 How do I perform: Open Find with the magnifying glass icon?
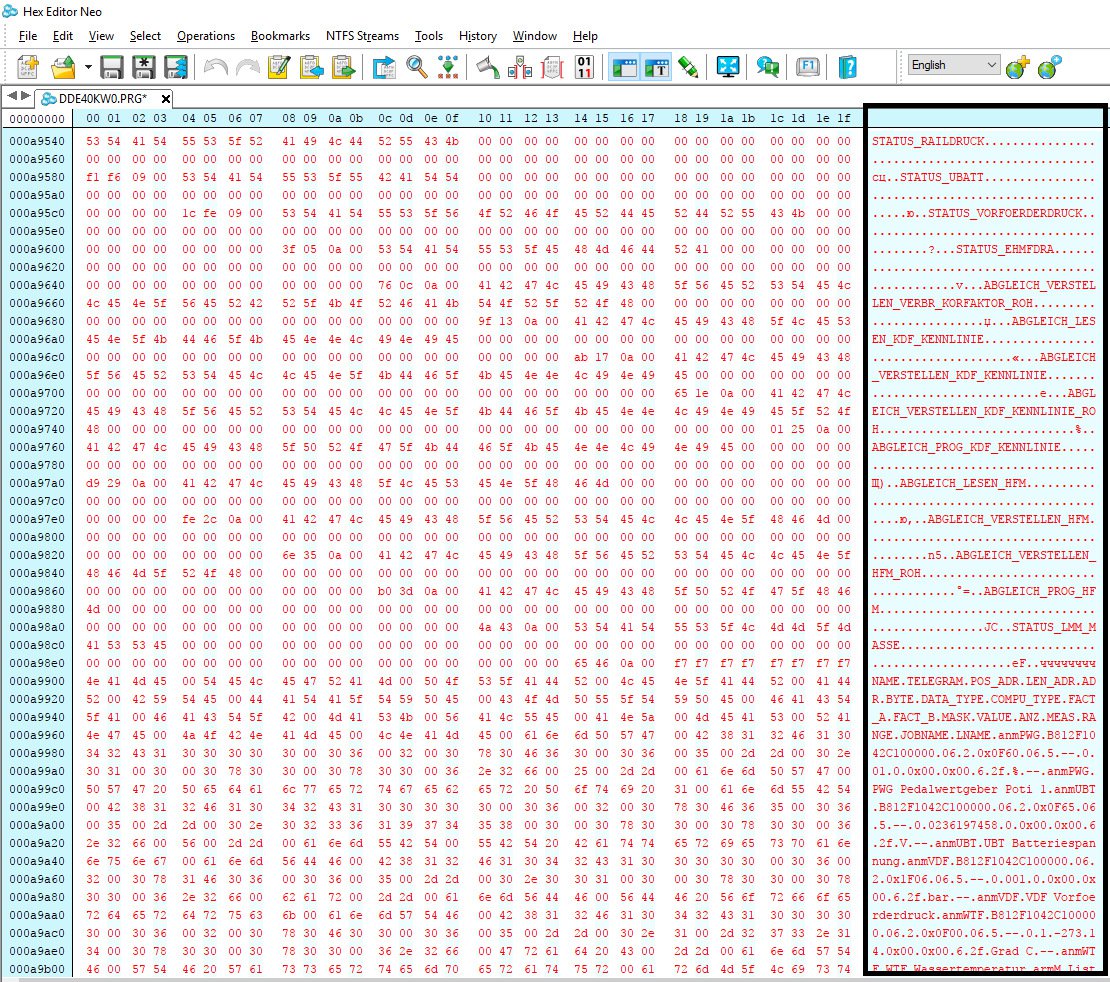417,67
